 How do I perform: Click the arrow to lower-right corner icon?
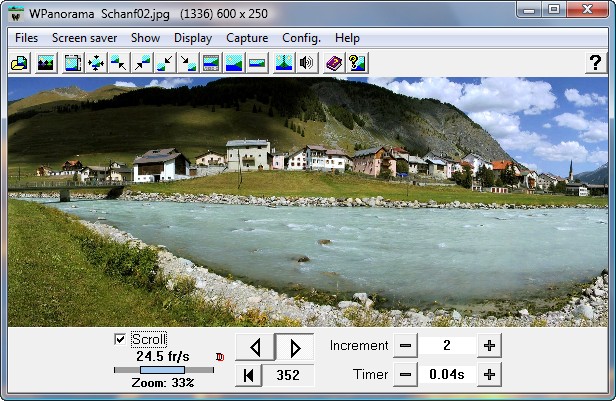click(x=188, y=63)
